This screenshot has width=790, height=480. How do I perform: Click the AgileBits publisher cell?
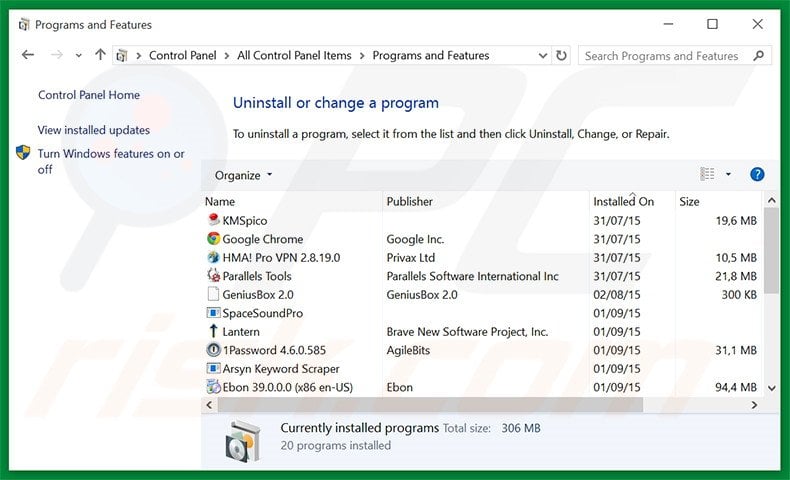pyautogui.click(x=408, y=350)
